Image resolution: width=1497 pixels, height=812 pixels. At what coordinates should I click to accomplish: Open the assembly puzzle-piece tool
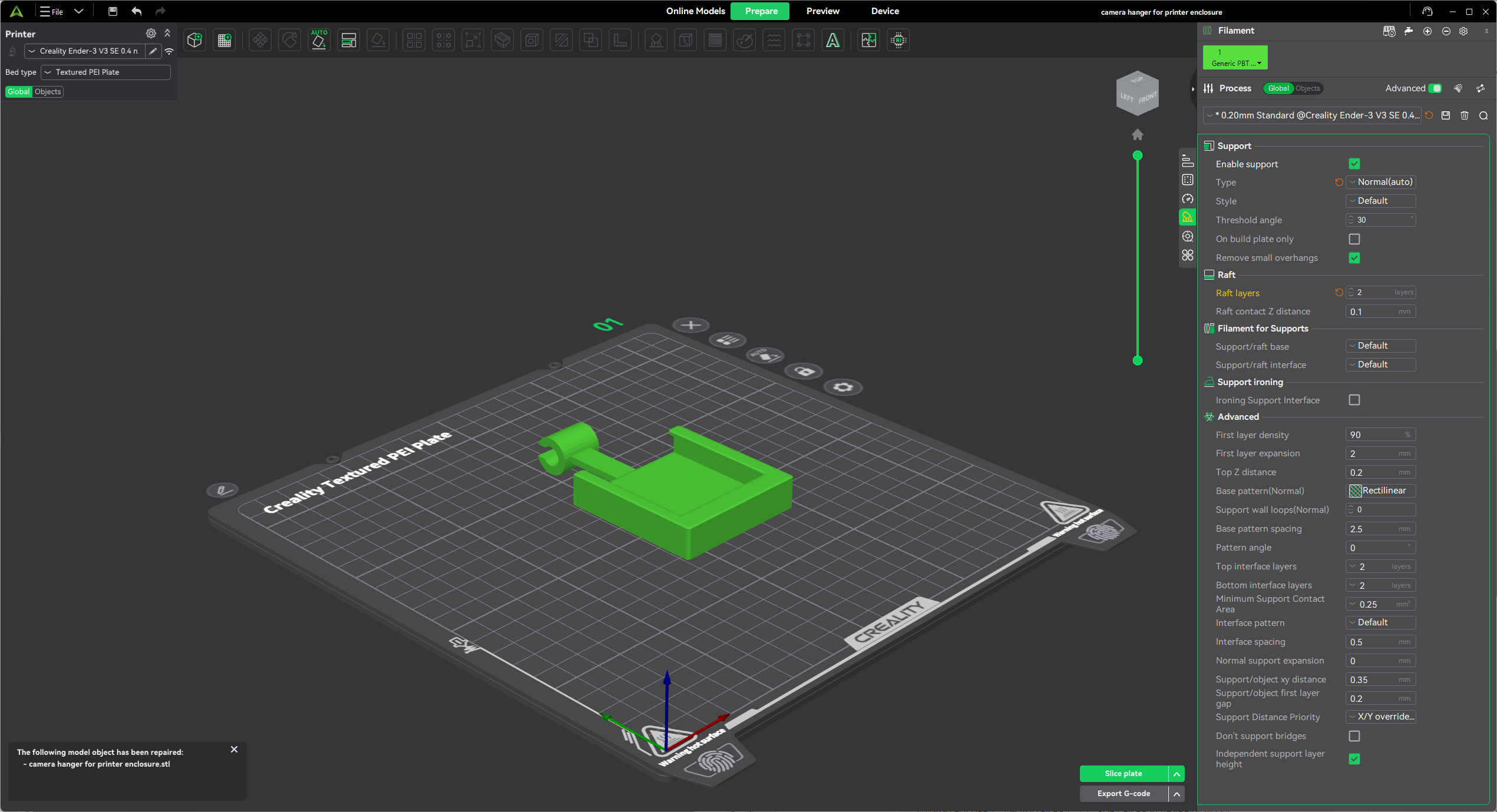[868, 40]
